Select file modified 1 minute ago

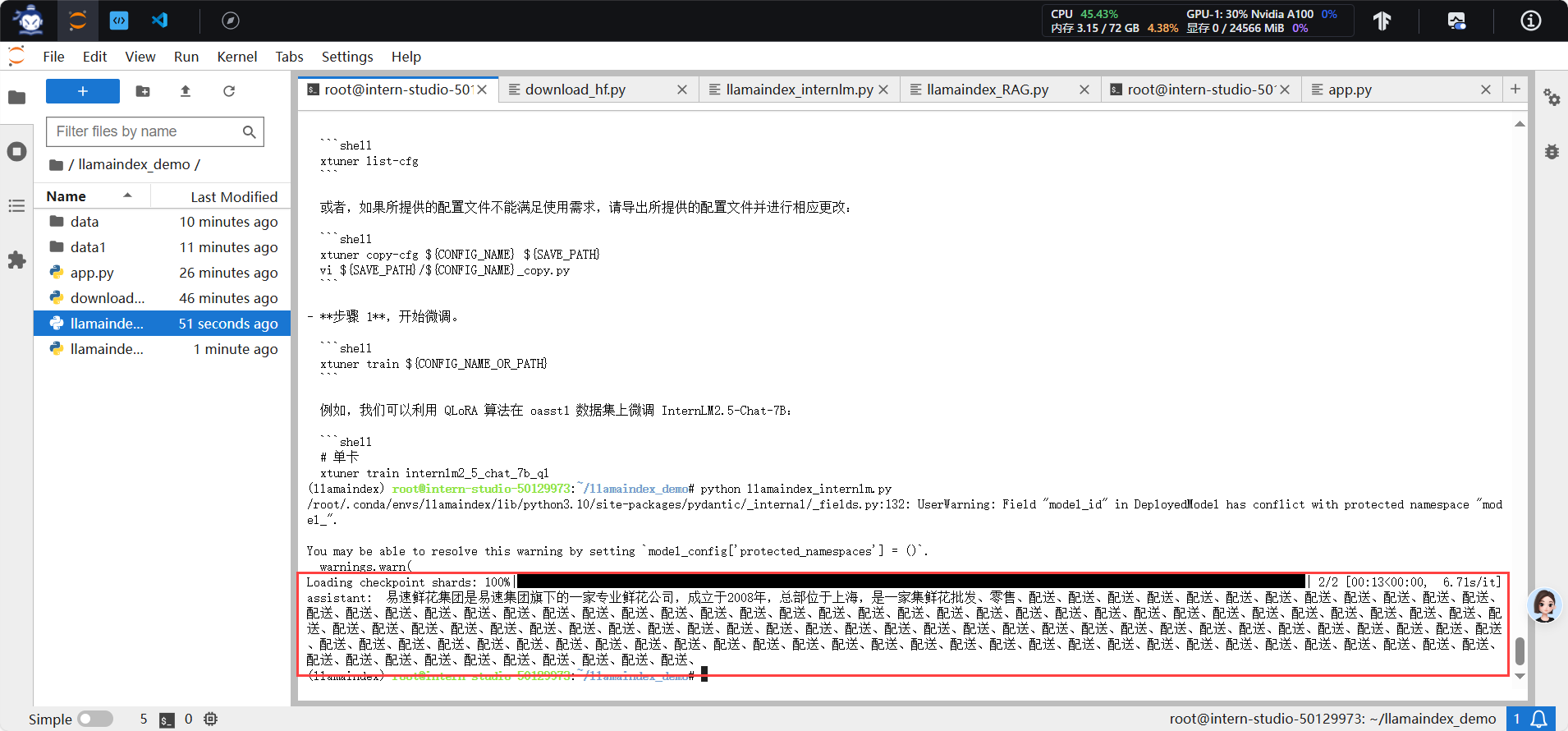pos(162,349)
